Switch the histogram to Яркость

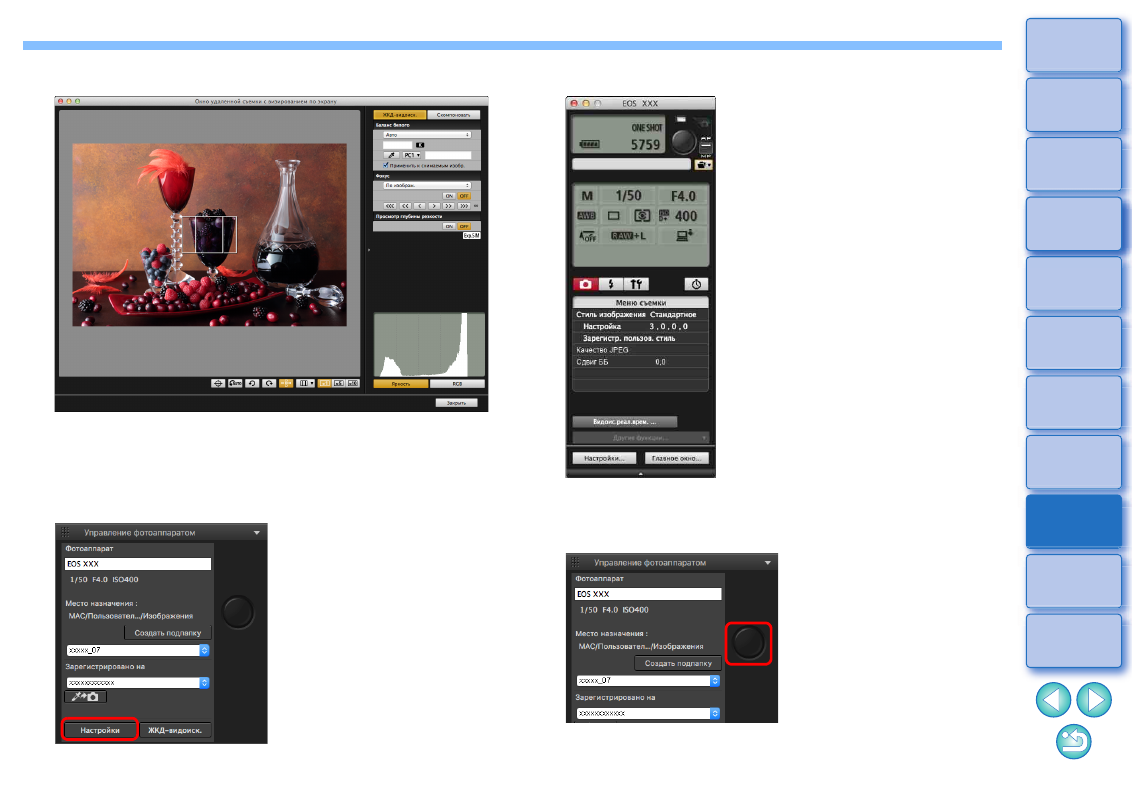[x=401, y=384]
